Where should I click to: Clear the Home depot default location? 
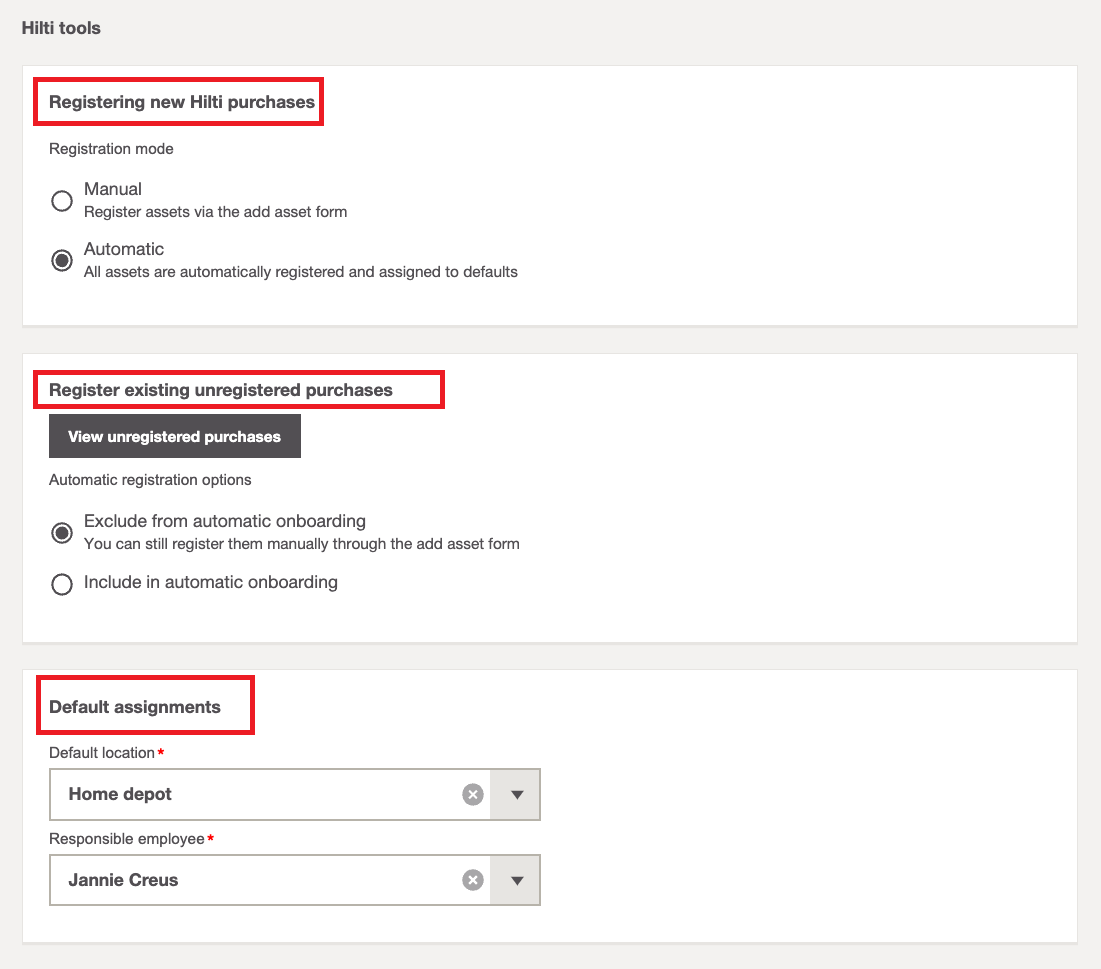click(473, 794)
